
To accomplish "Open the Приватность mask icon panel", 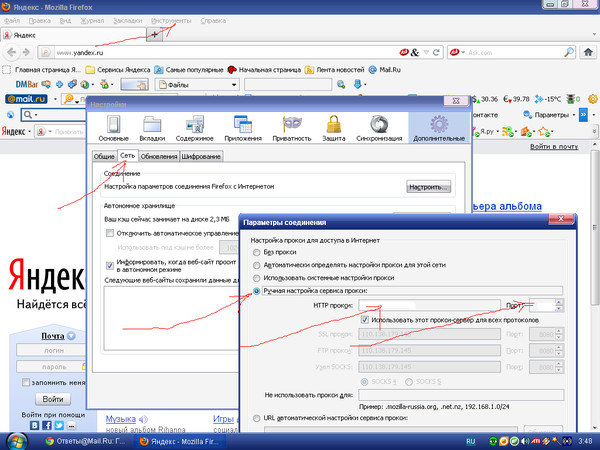I will click(x=292, y=129).
